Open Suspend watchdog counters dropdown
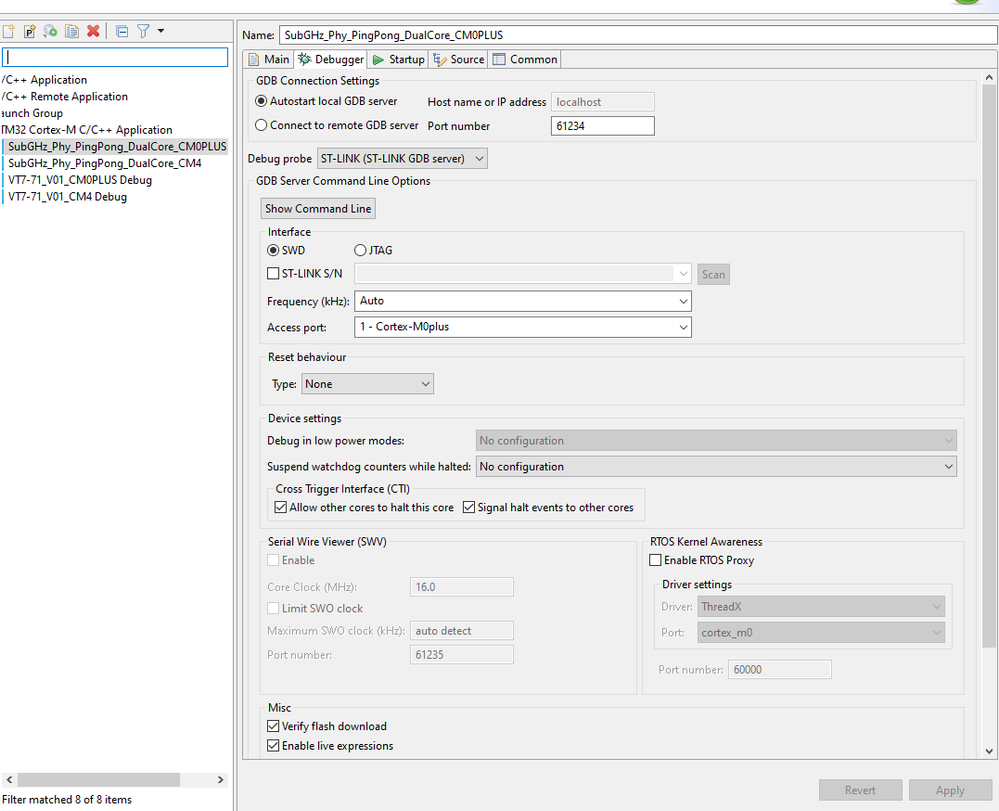This screenshot has width=999, height=811. click(716, 467)
